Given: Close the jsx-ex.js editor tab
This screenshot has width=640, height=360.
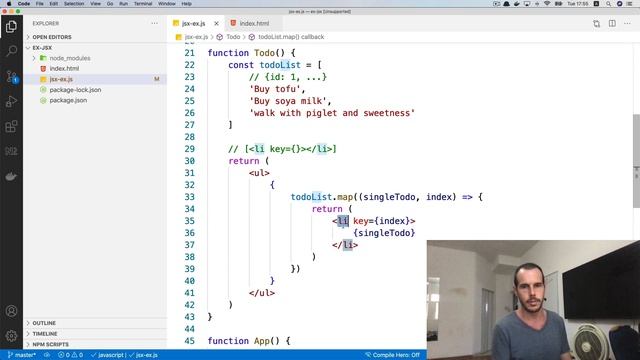Looking at the screenshot, I should 216,23.
